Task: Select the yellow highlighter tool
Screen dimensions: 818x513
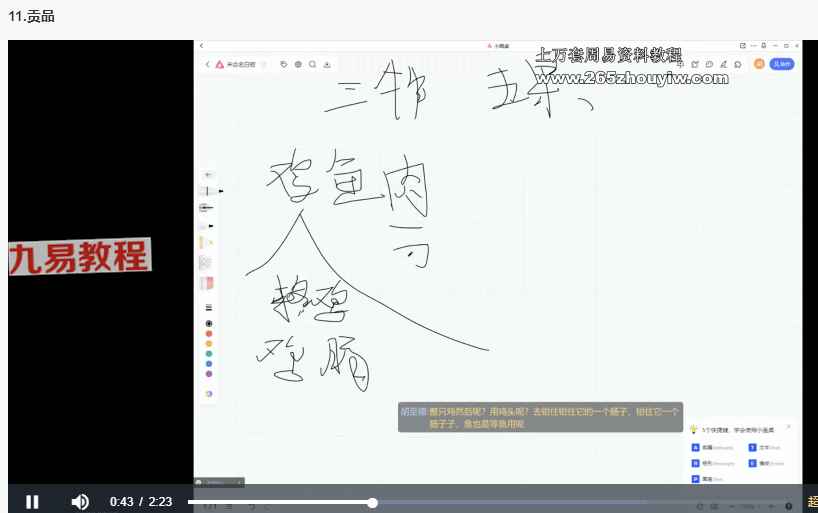Action: coord(206,243)
